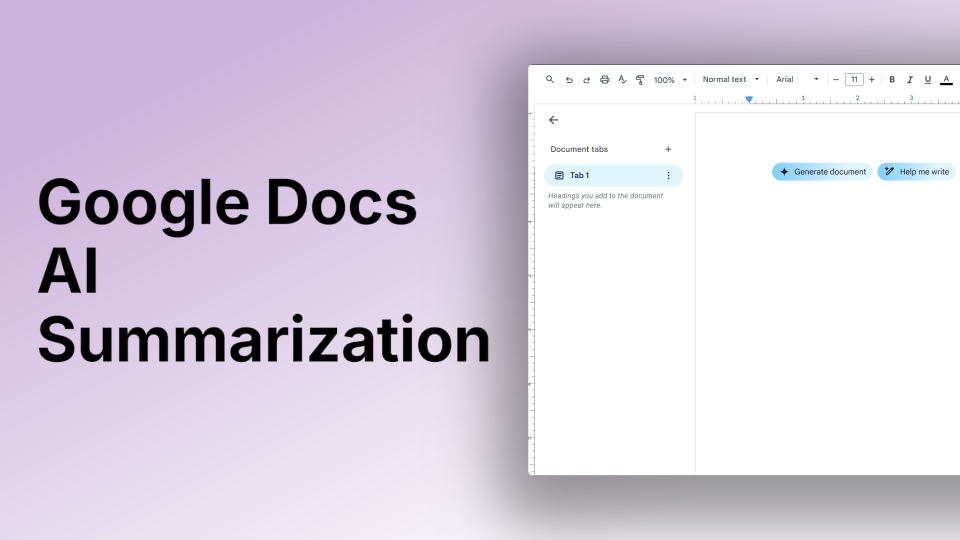Select Tab 1 in document tabs
The image size is (960, 540).
point(613,175)
